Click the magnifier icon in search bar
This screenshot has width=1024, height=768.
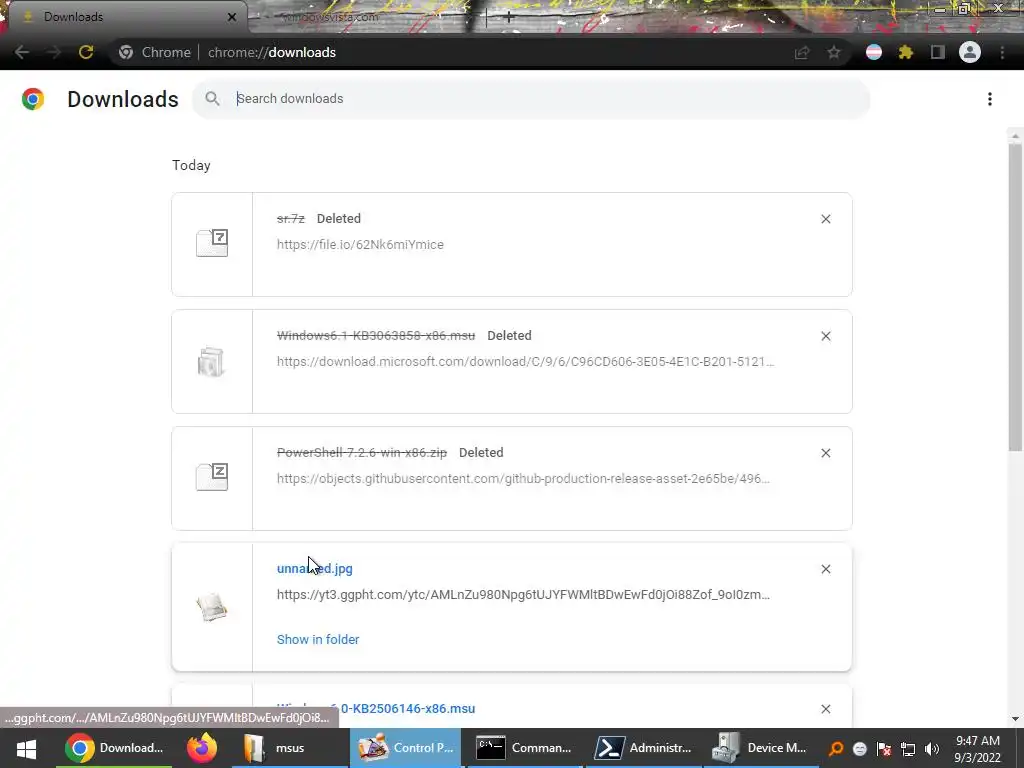coord(212,99)
